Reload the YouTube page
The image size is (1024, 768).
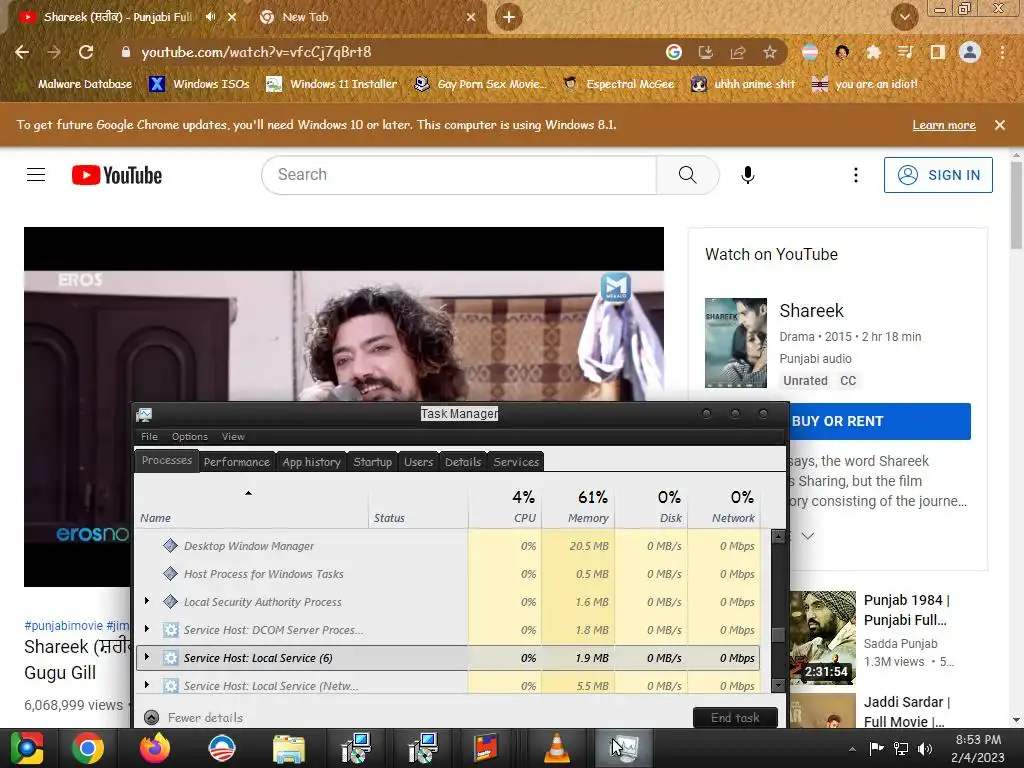coord(86,52)
